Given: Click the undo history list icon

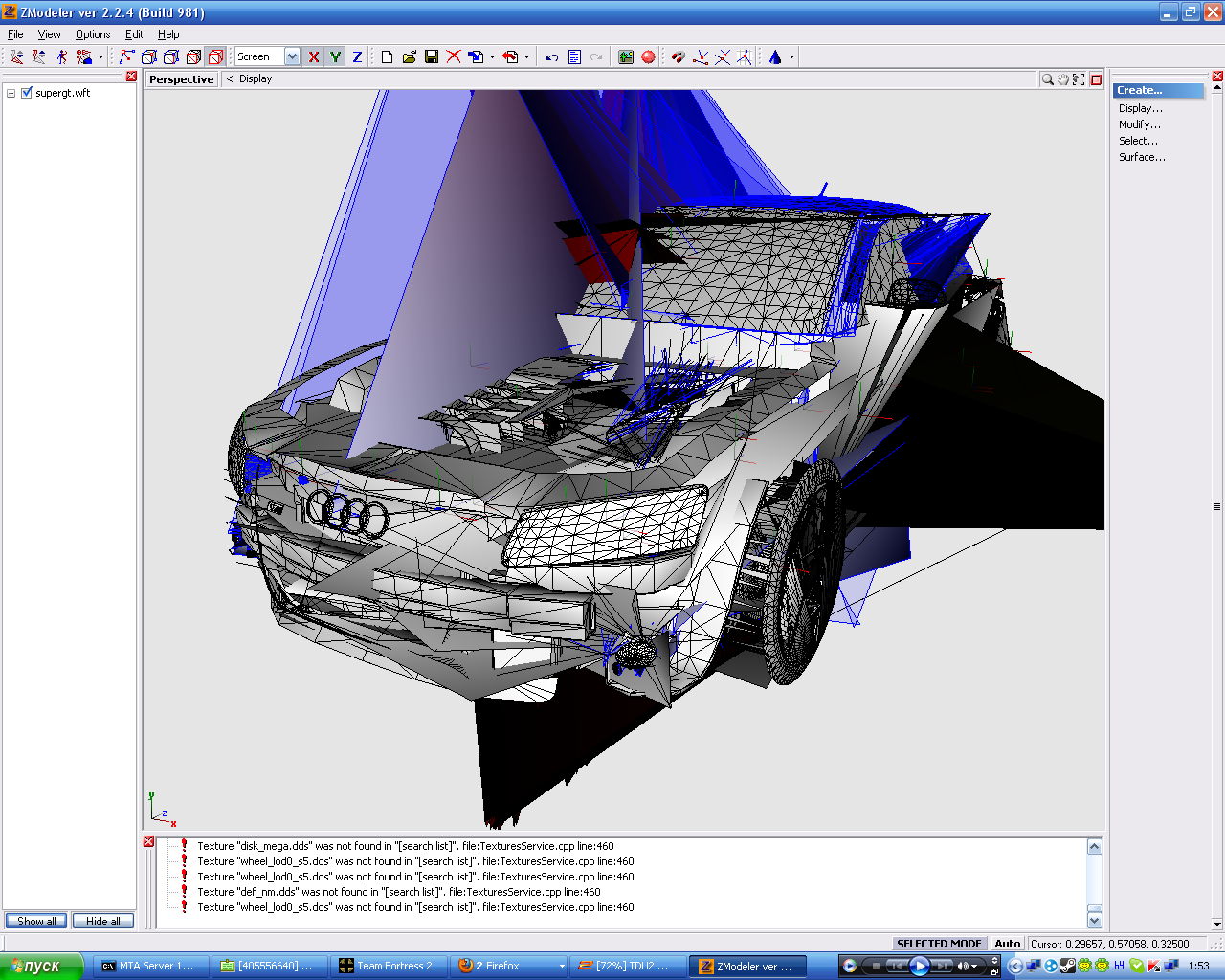Looking at the screenshot, I should (574, 56).
